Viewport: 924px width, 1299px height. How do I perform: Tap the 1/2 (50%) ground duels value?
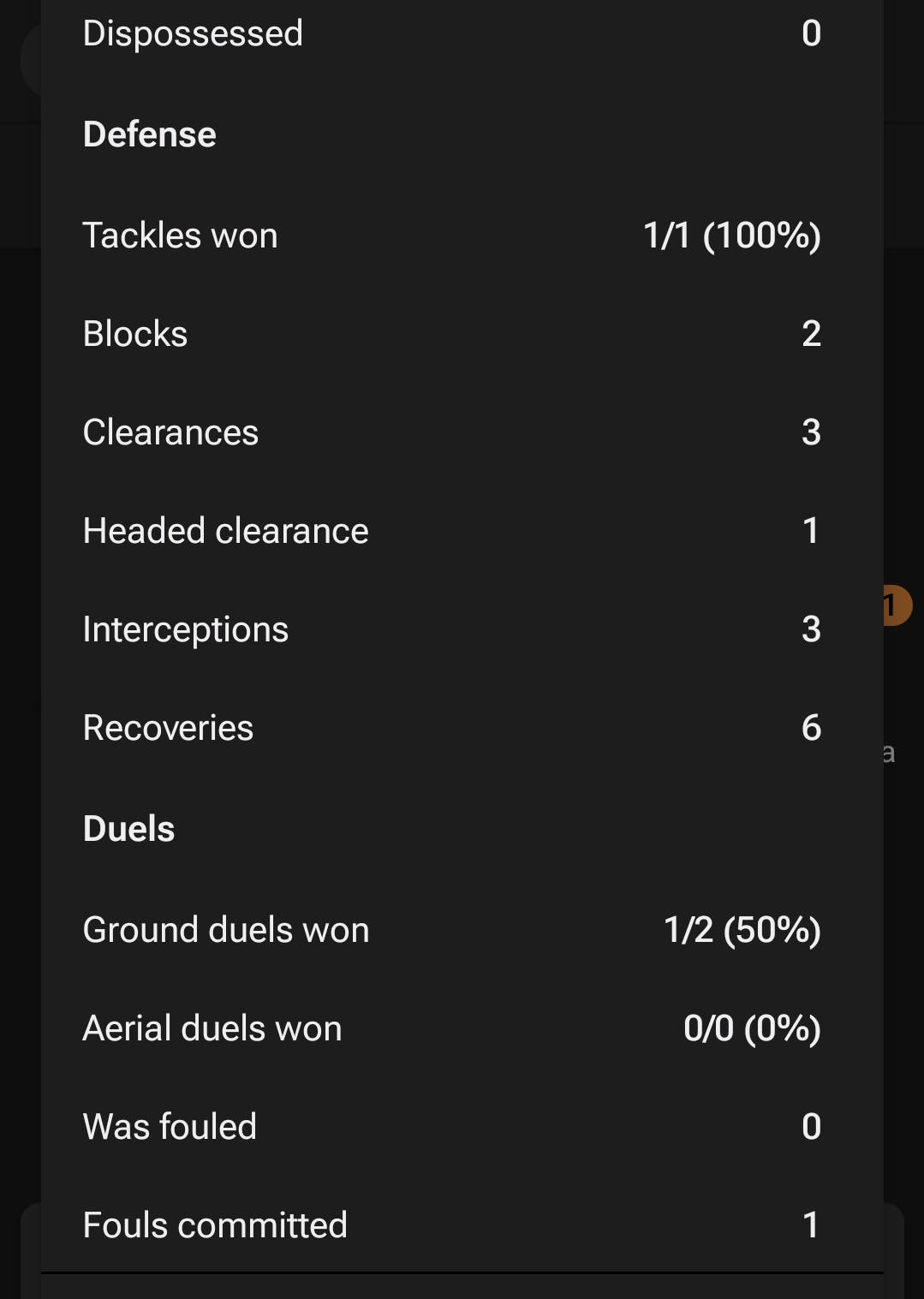pyautogui.click(x=742, y=930)
